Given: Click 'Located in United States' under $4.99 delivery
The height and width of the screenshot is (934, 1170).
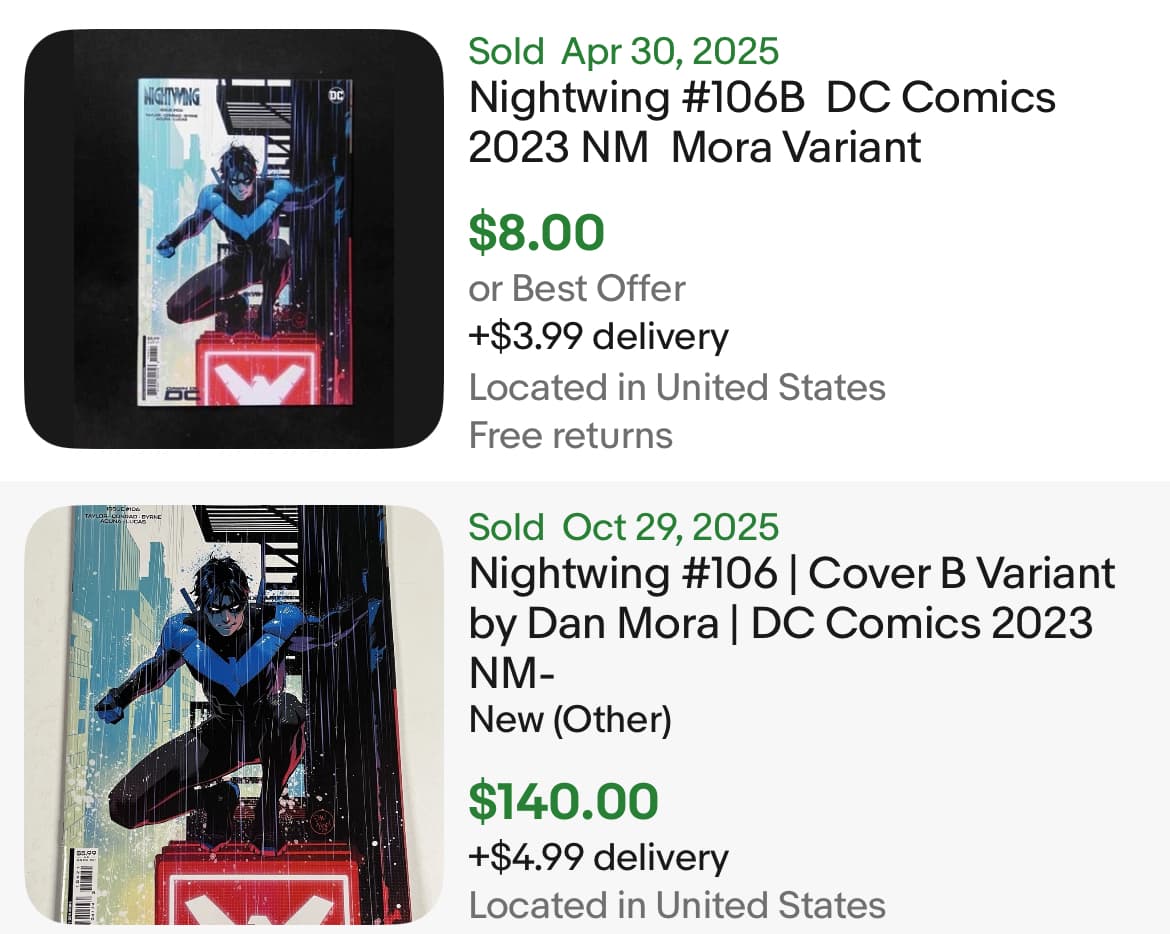Looking at the screenshot, I should (677, 905).
